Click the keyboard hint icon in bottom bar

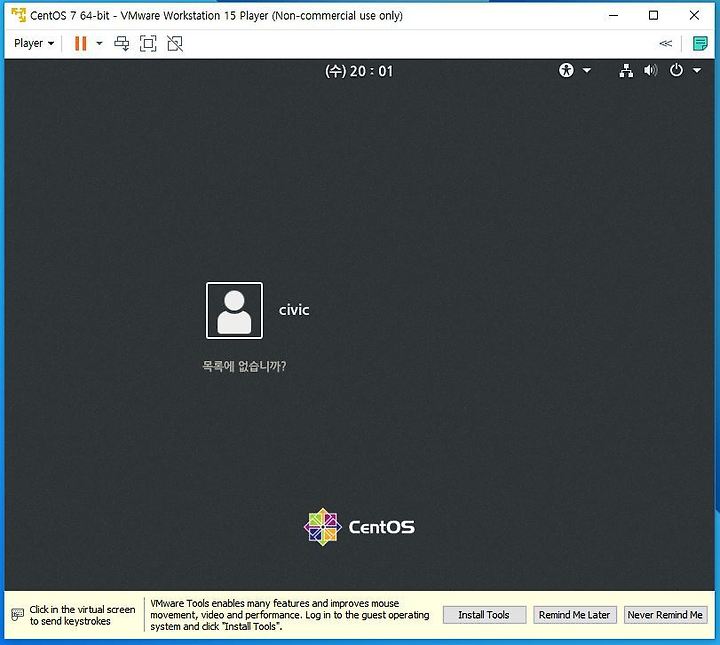click(17, 614)
